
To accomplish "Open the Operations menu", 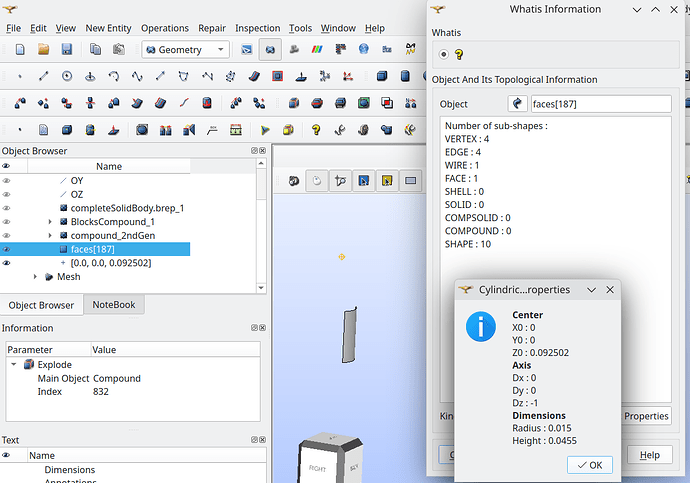I will tap(164, 28).
